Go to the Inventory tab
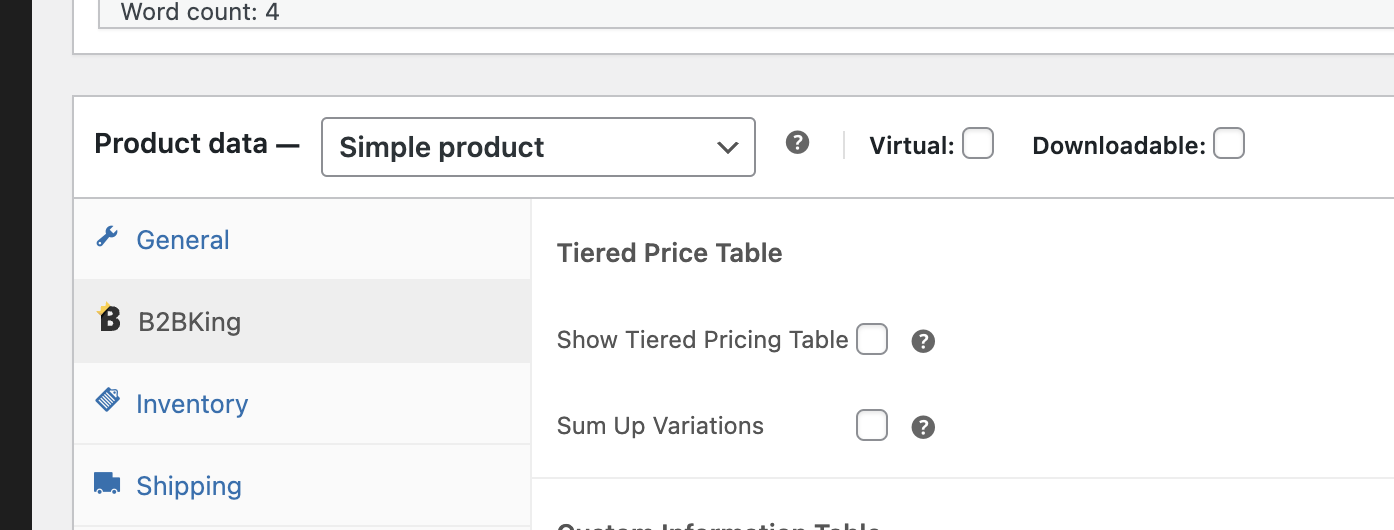 192,404
